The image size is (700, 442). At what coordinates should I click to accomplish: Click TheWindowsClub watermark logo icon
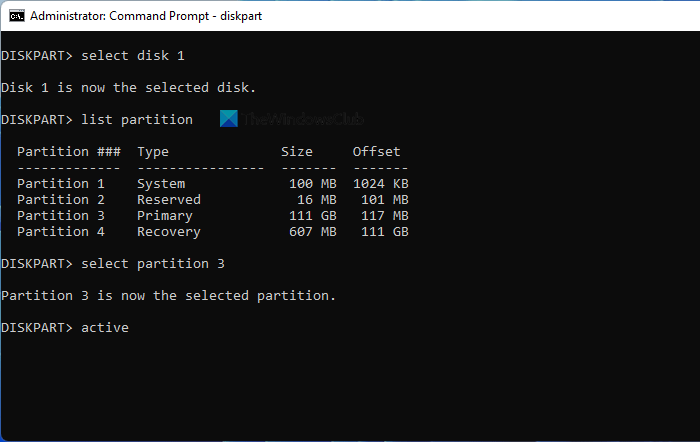coord(229,119)
